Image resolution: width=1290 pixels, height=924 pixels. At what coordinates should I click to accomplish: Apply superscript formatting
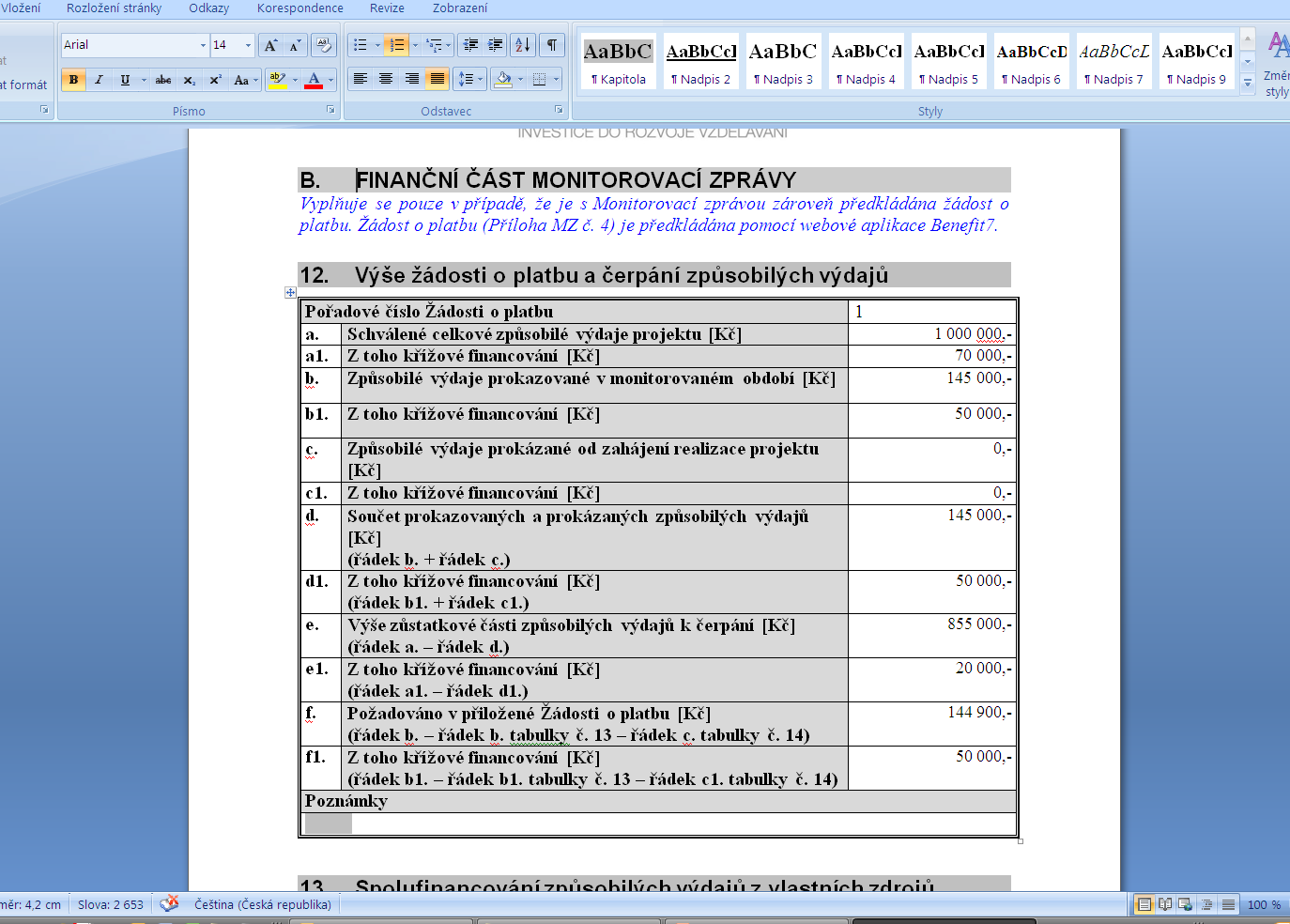(x=215, y=80)
